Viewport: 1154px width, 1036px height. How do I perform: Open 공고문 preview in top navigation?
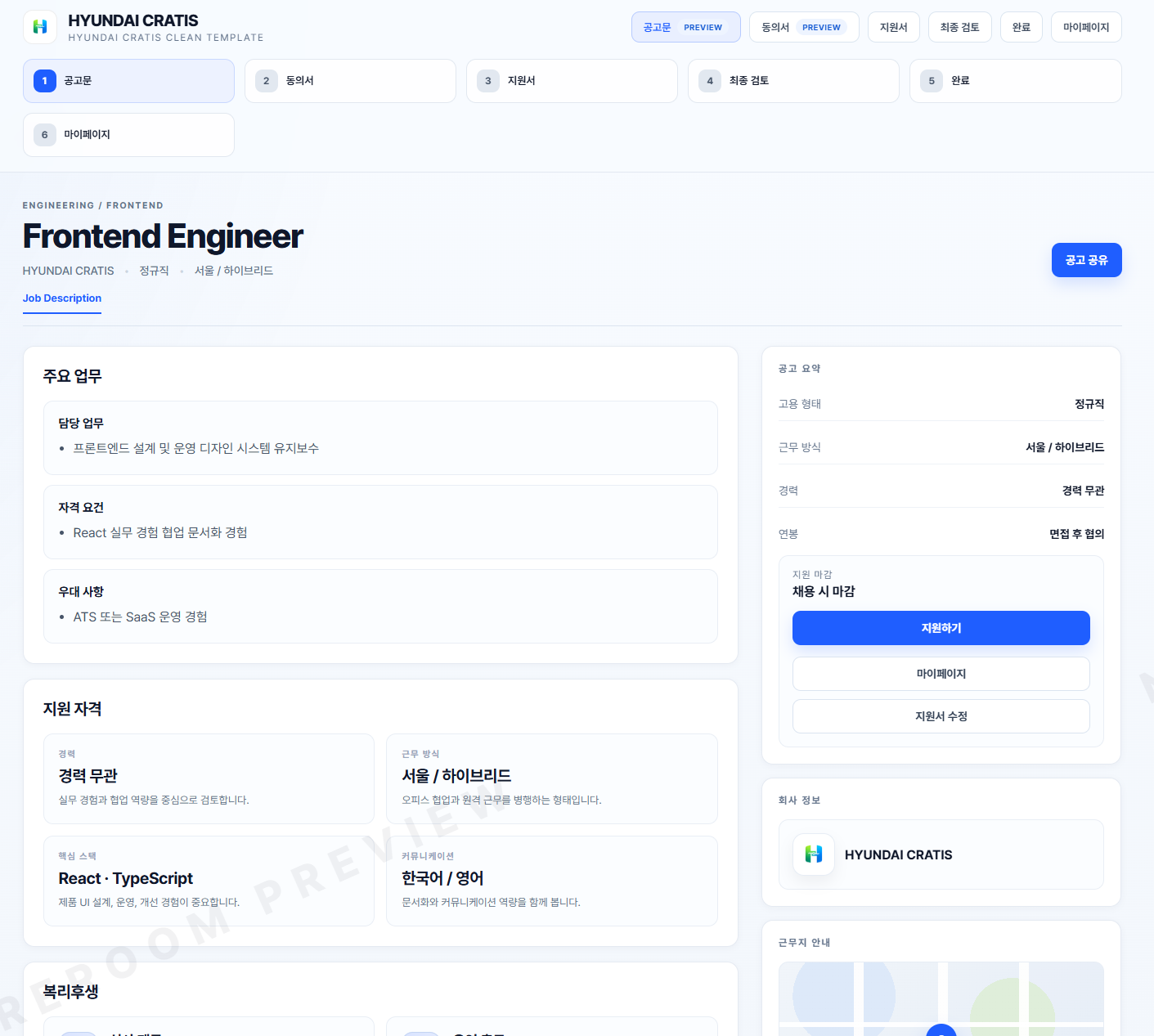pos(685,27)
